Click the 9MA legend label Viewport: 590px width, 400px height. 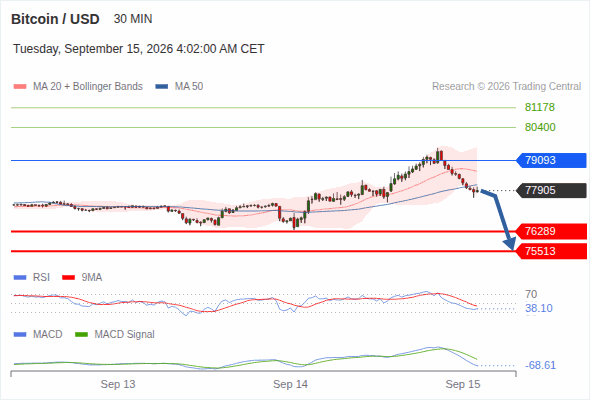[92, 278]
